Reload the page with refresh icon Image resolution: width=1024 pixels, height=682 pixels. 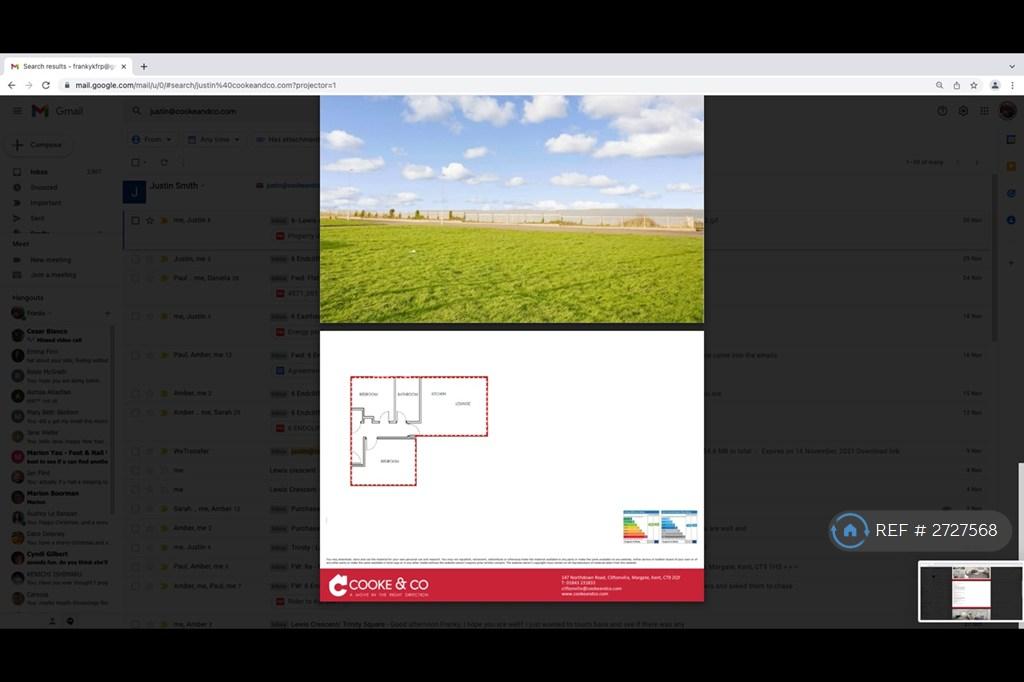(46, 86)
